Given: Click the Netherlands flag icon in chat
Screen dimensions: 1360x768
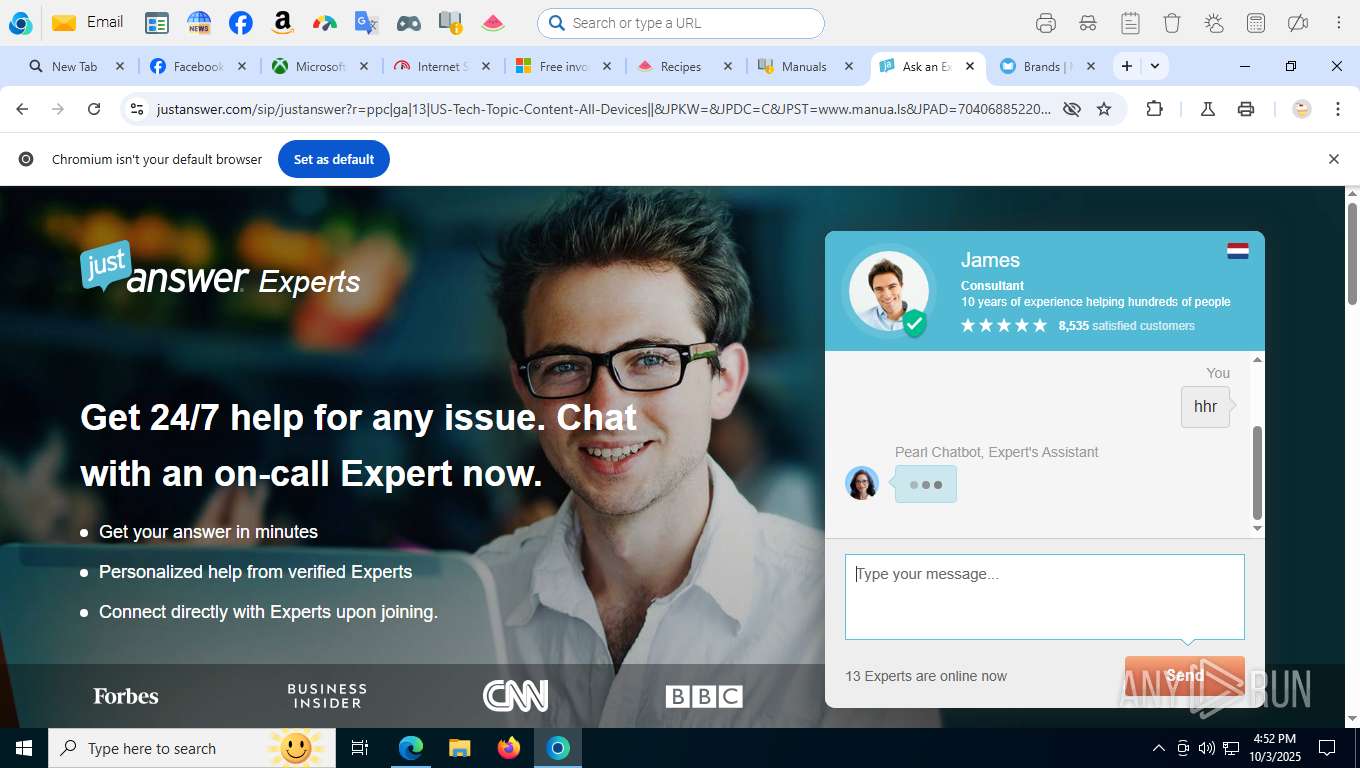Looking at the screenshot, I should [x=1238, y=251].
